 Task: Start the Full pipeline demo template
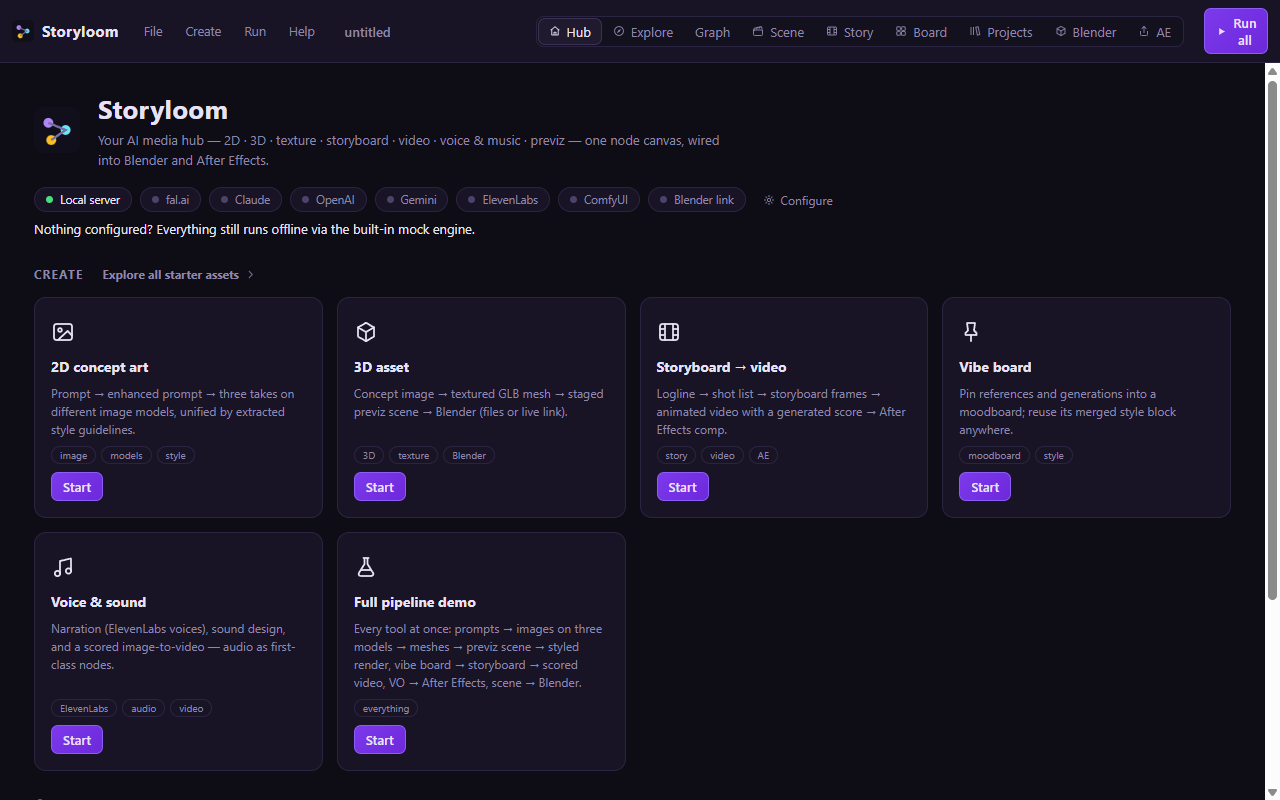tap(380, 740)
